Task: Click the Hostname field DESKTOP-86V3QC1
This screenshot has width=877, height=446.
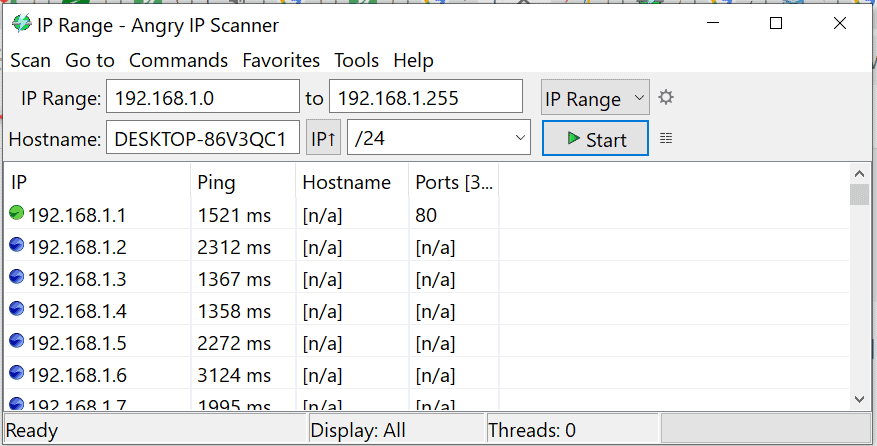Action: point(202,138)
